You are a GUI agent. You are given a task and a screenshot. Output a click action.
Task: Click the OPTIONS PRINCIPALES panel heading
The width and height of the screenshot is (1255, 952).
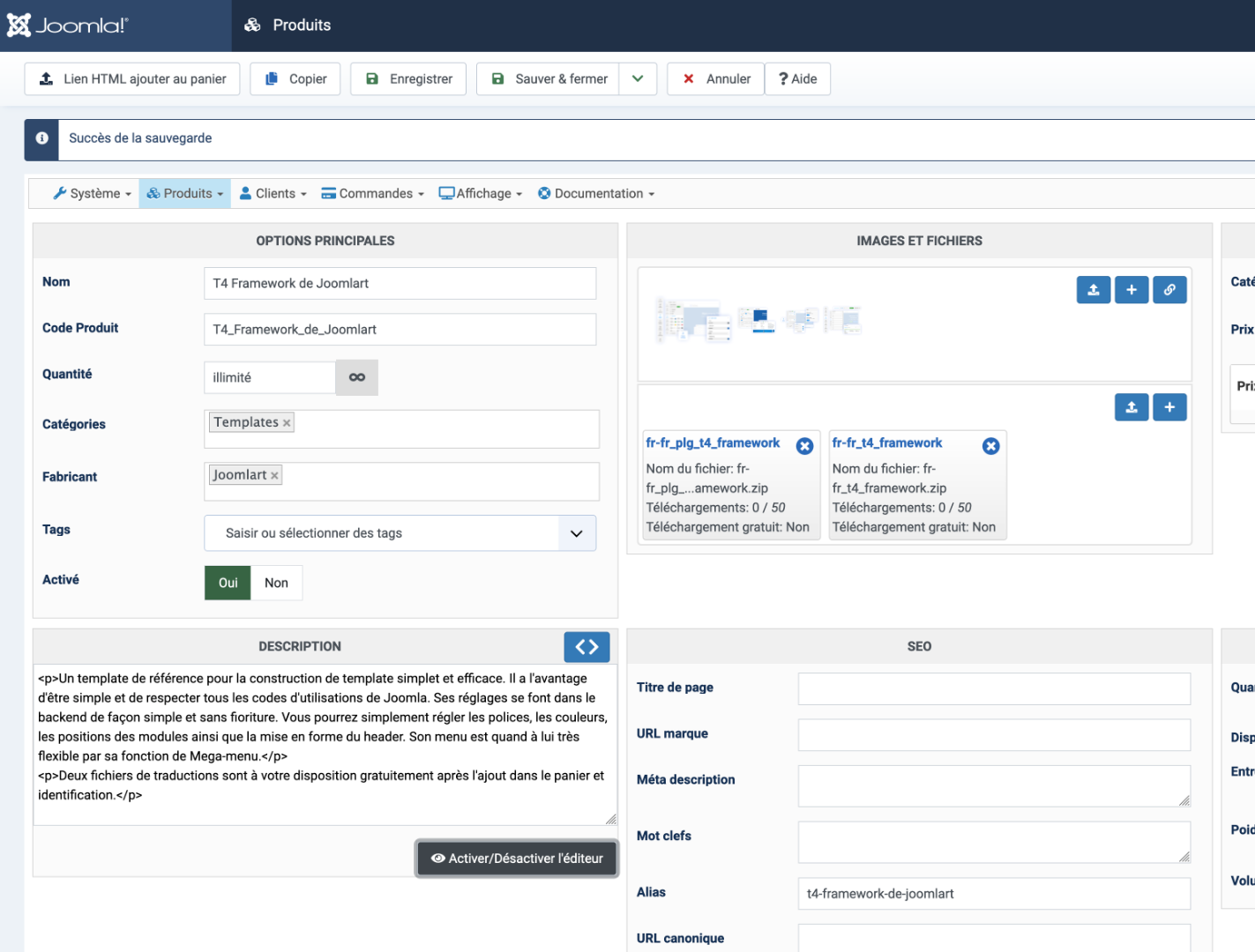[x=325, y=241]
